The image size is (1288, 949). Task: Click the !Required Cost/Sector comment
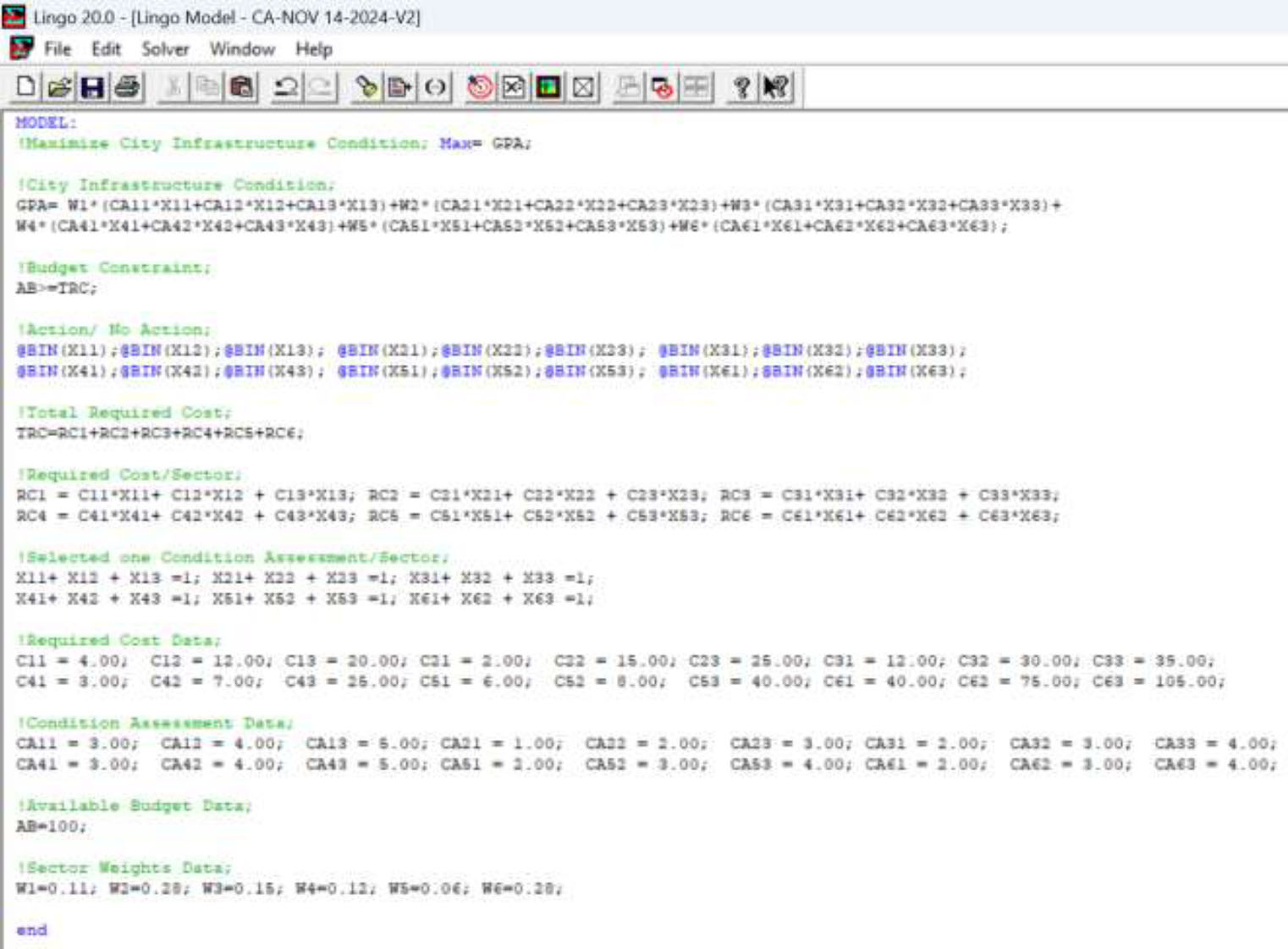click(x=129, y=475)
